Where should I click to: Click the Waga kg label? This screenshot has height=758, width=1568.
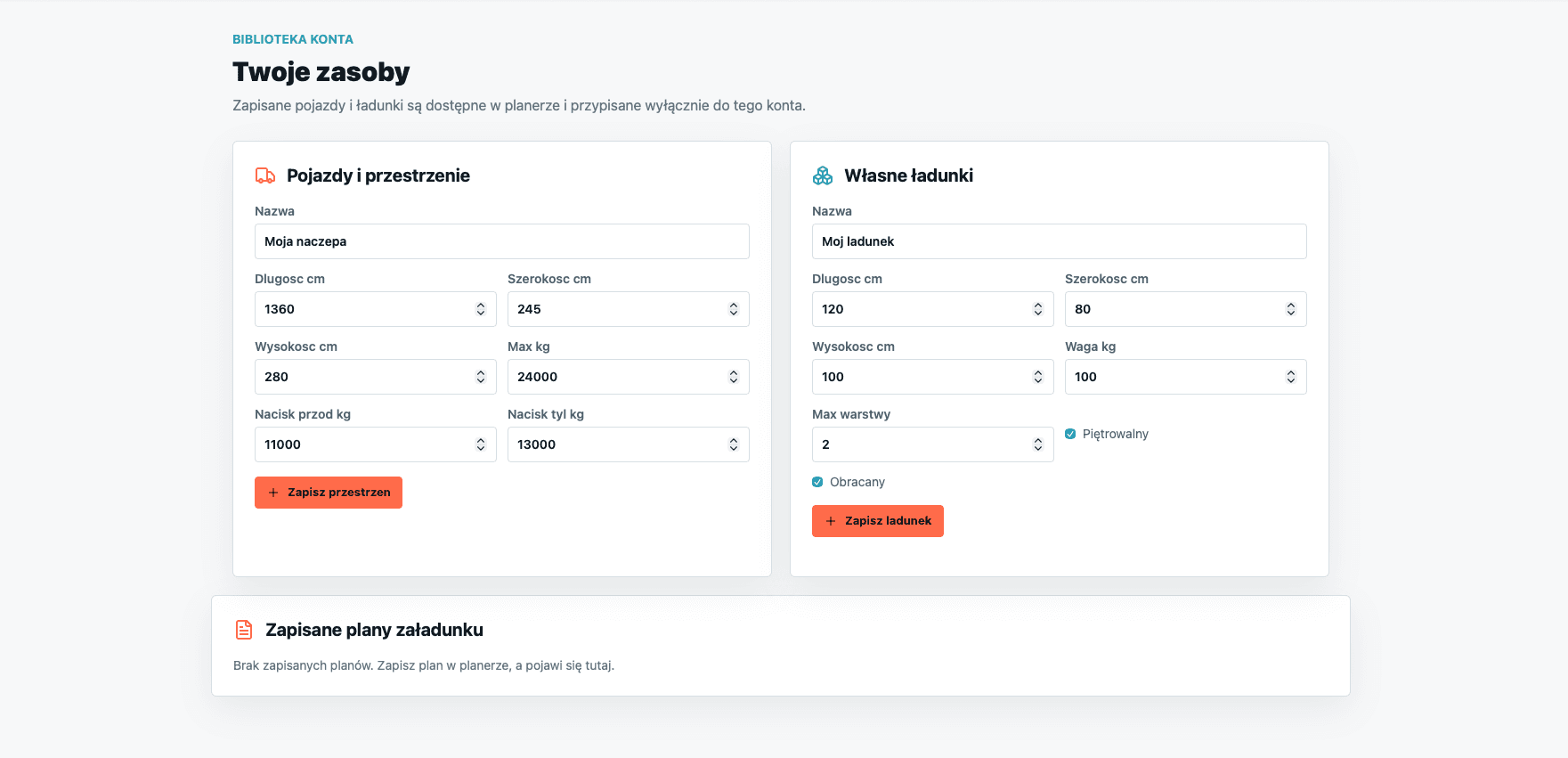pos(1091,346)
